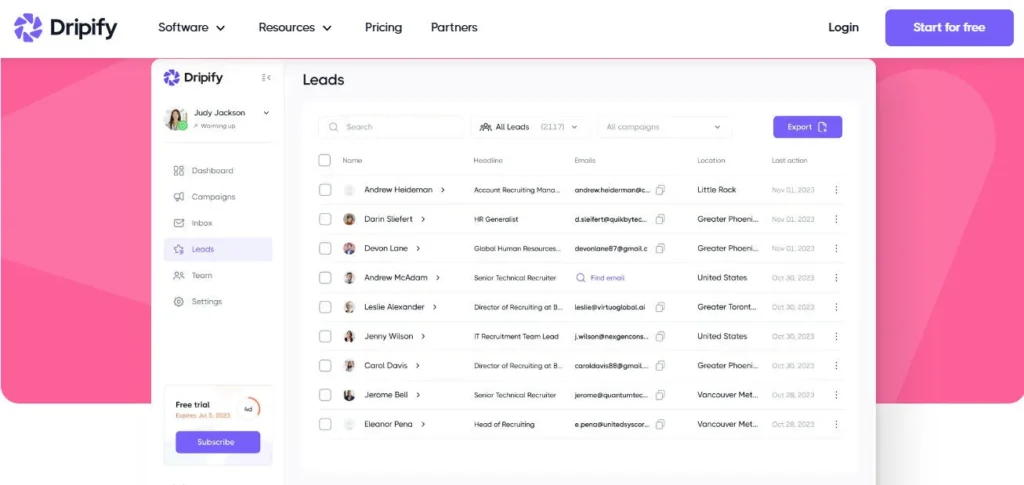The height and width of the screenshot is (485, 1024).
Task: Open Dashboard in the sidebar
Action: [x=217, y=170]
